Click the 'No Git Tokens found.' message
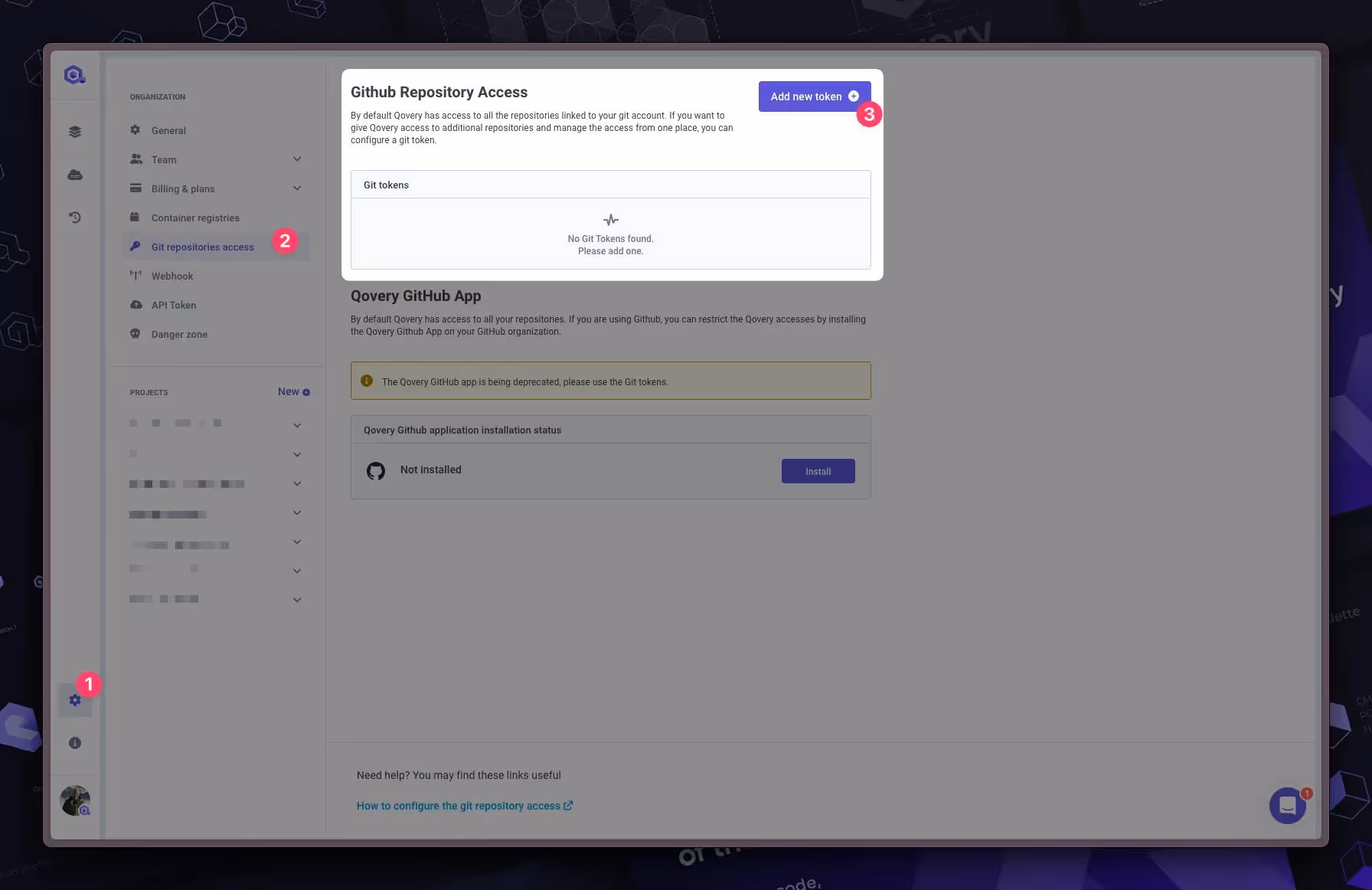The height and width of the screenshot is (890, 1372). point(611,239)
